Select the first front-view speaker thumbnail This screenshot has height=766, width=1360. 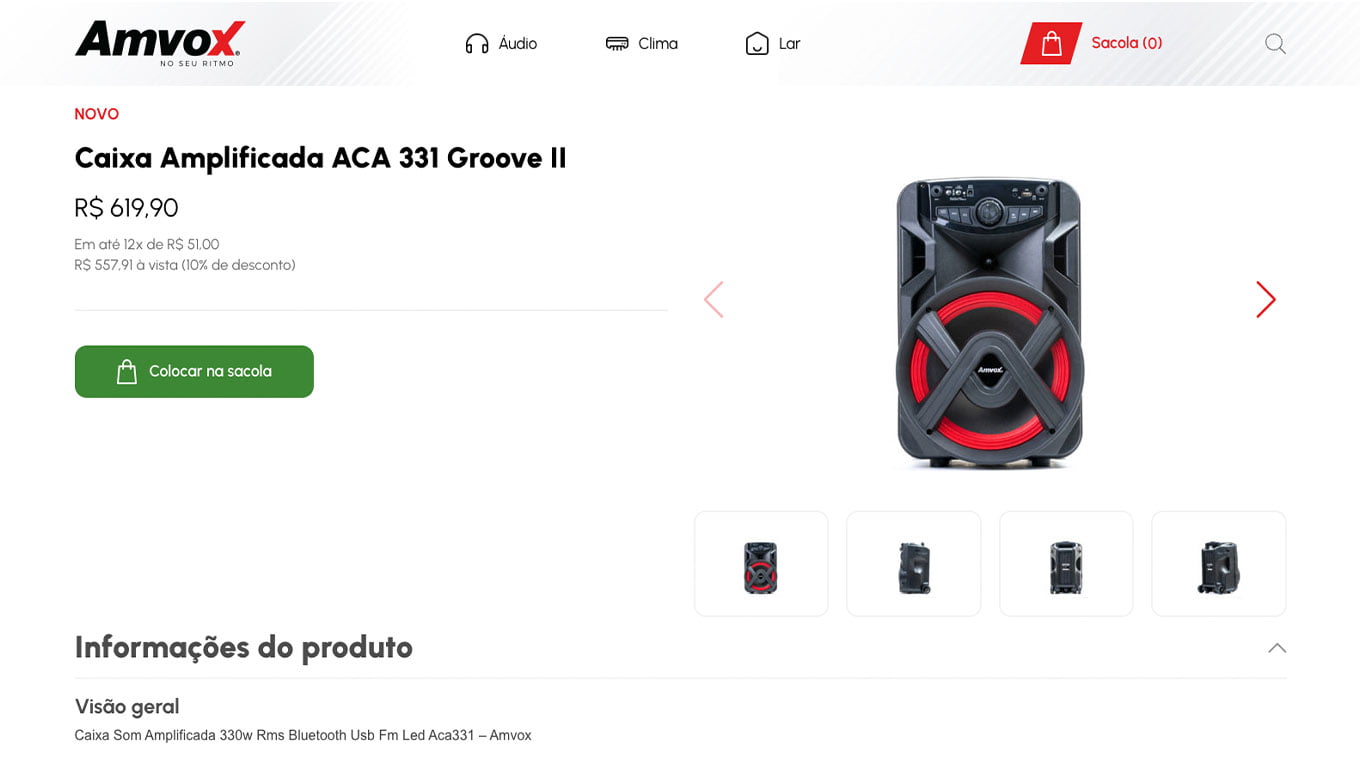pyautogui.click(x=761, y=564)
